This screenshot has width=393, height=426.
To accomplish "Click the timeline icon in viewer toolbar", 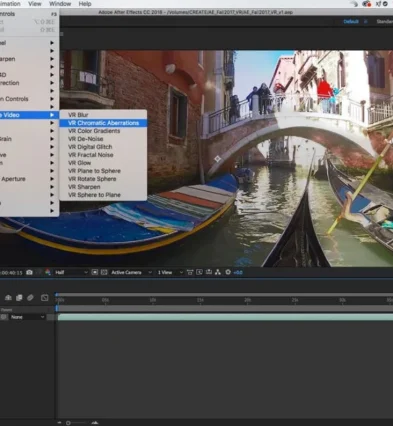I will [209, 272].
